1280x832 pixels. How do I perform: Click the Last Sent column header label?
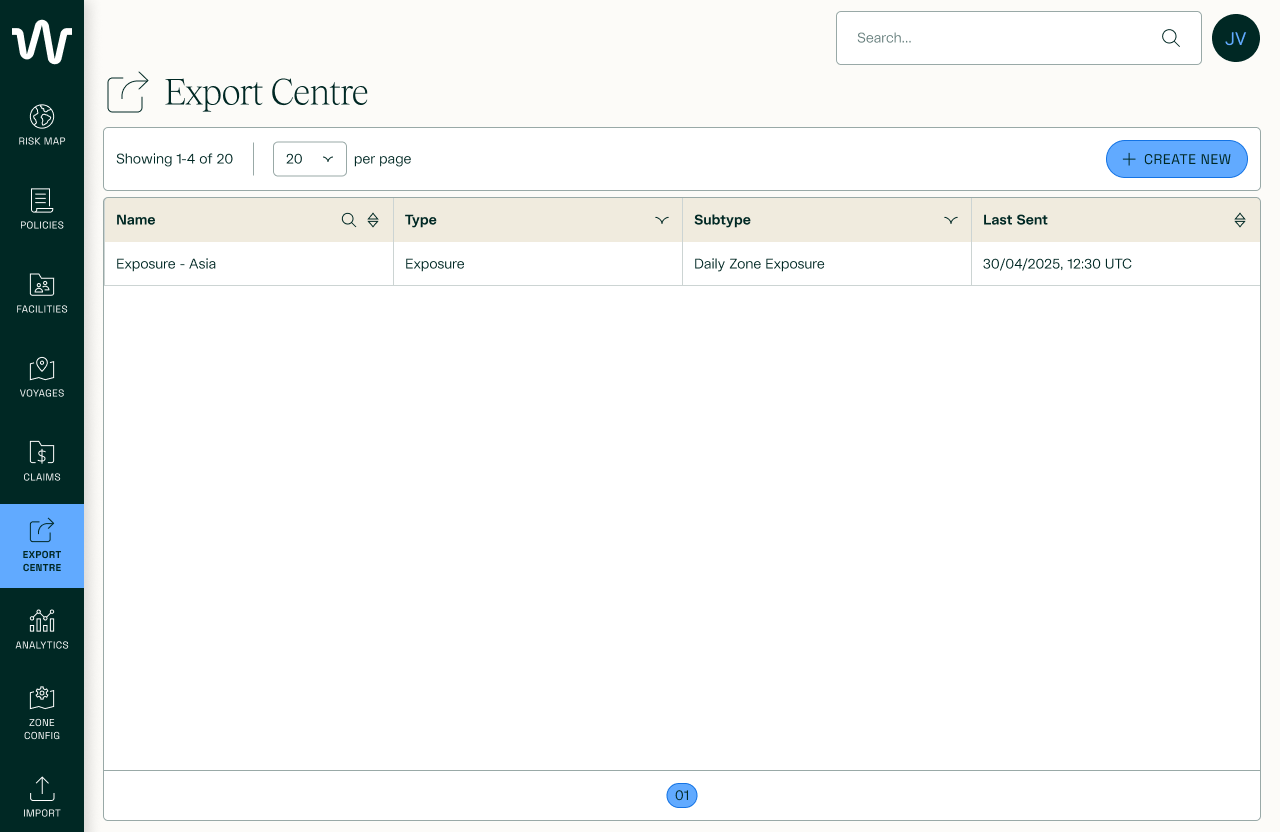(1015, 220)
